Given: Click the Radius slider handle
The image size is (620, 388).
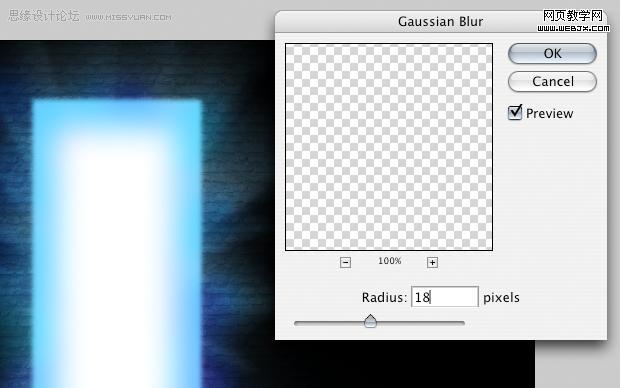Looking at the screenshot, I should (370, 321).
